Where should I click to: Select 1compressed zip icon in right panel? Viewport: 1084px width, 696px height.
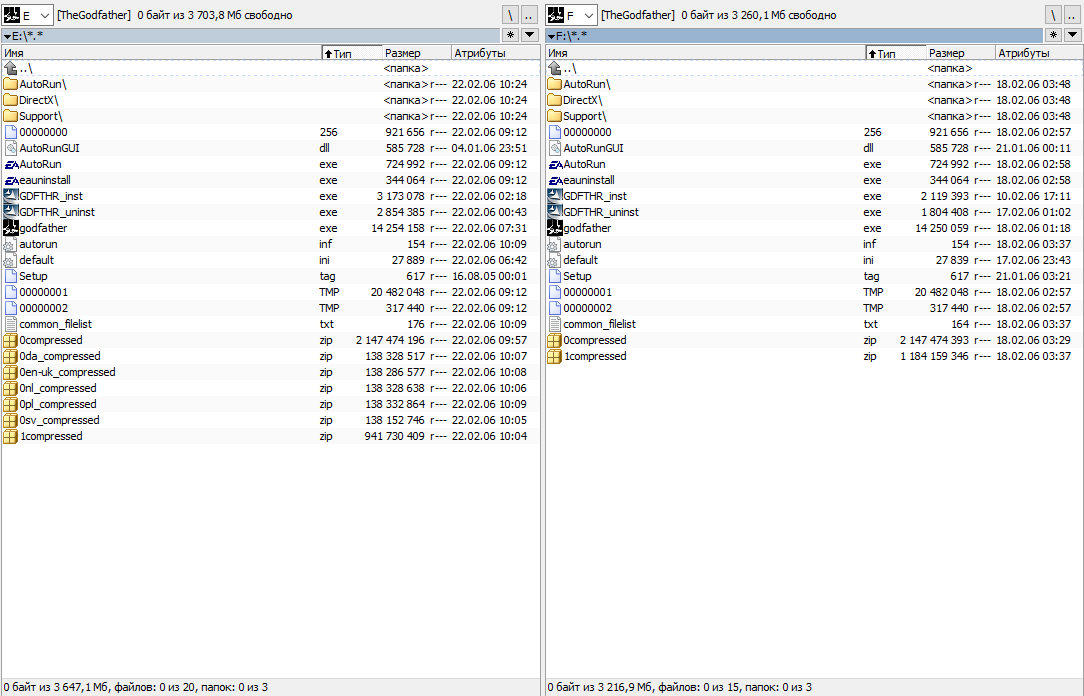[x=554, y=356]
